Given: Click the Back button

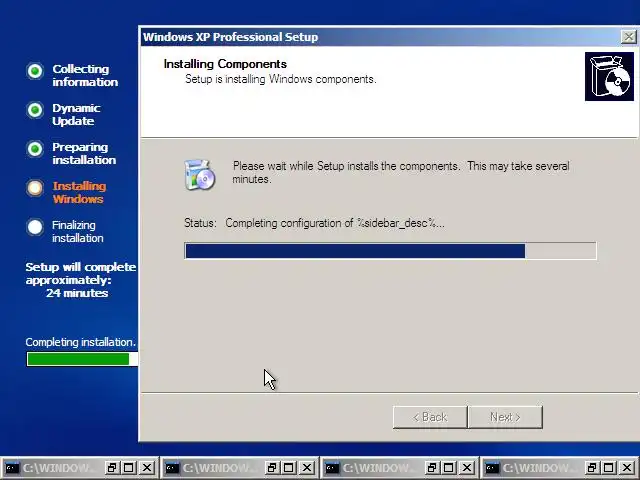Looking at the screenshot, I should click(430, 417).
